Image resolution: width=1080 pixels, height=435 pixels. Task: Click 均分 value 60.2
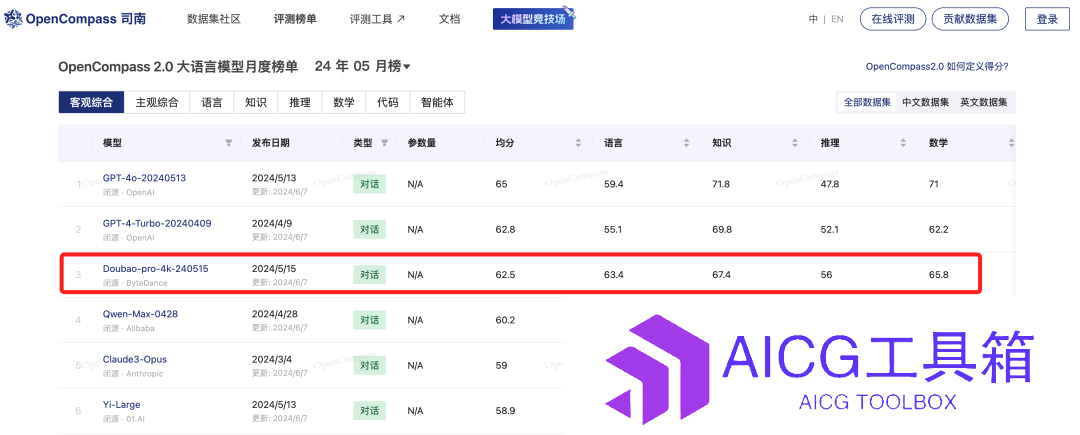coord(505,320)
